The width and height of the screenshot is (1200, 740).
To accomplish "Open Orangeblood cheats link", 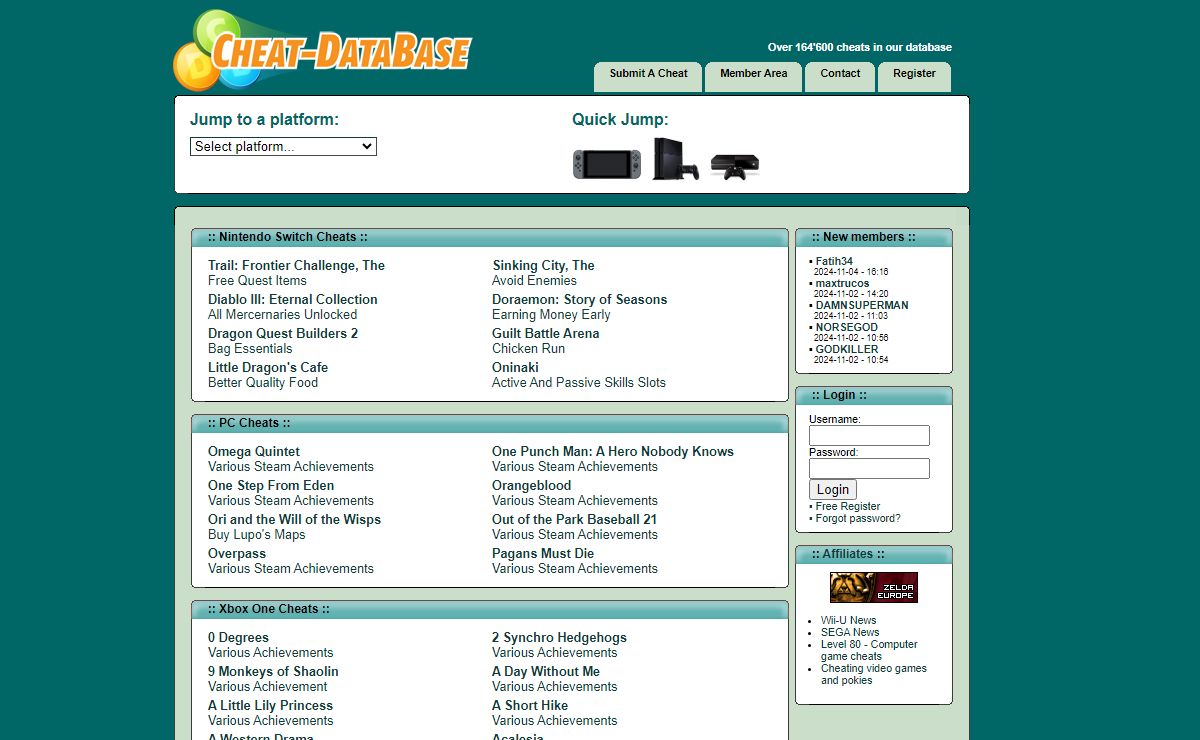I will 532,485.
